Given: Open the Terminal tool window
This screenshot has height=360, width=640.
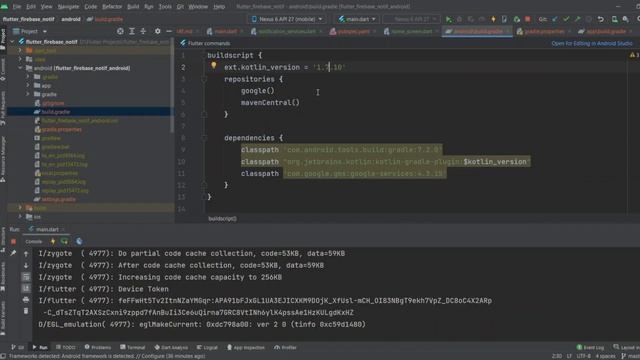Looking at the screenshot, I should click(133, 348).
